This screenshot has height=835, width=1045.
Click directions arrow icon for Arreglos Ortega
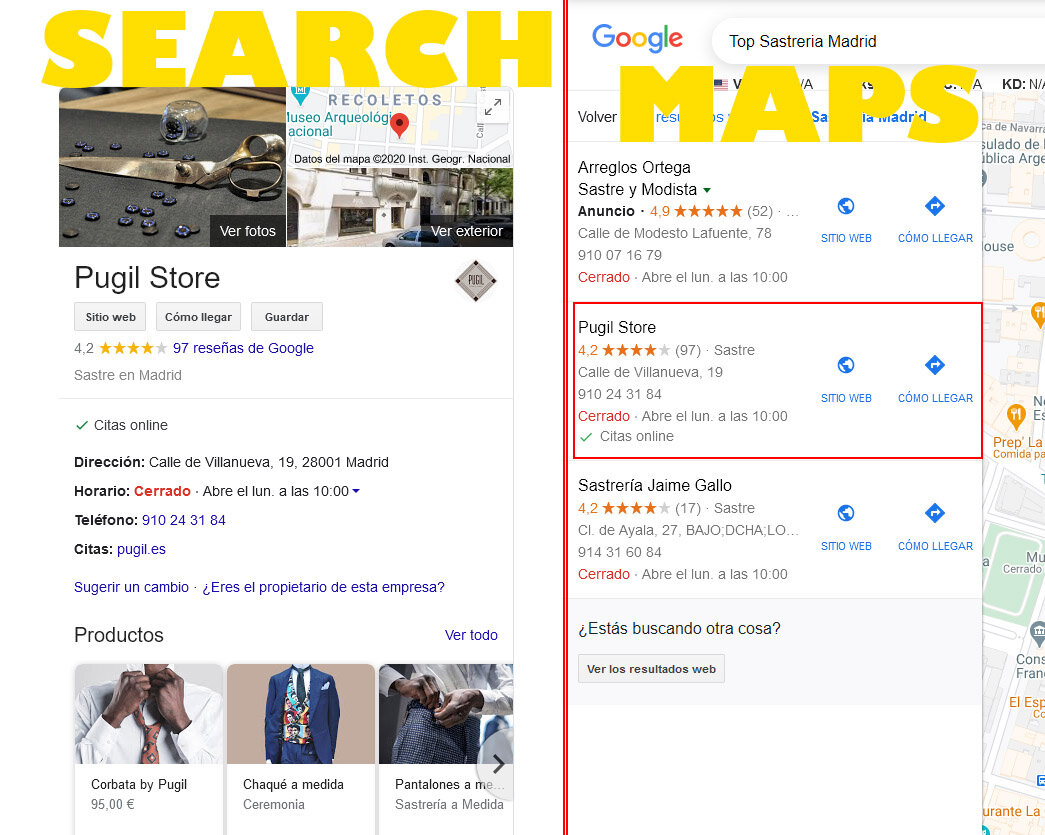[x=935, y=206]
